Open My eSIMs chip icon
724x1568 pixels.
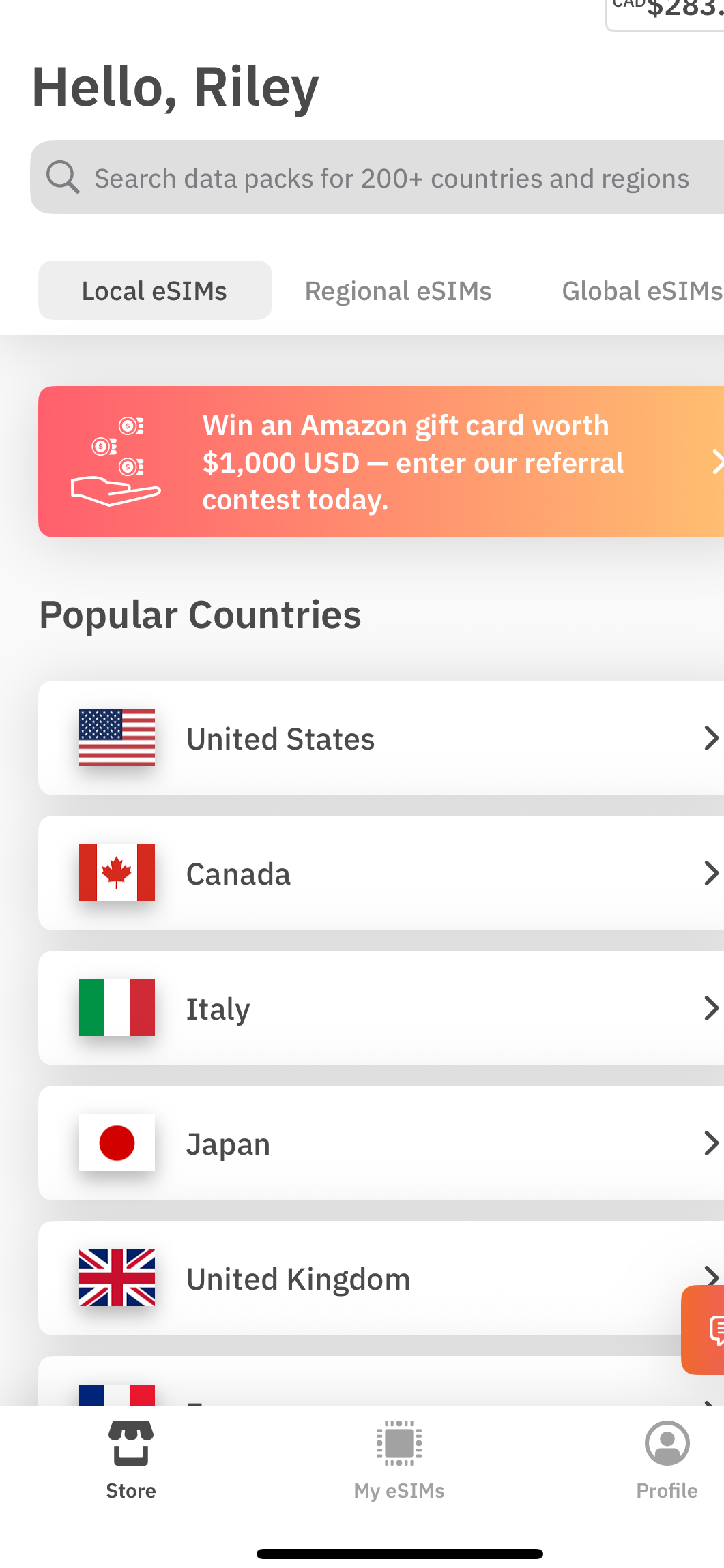399,1444
